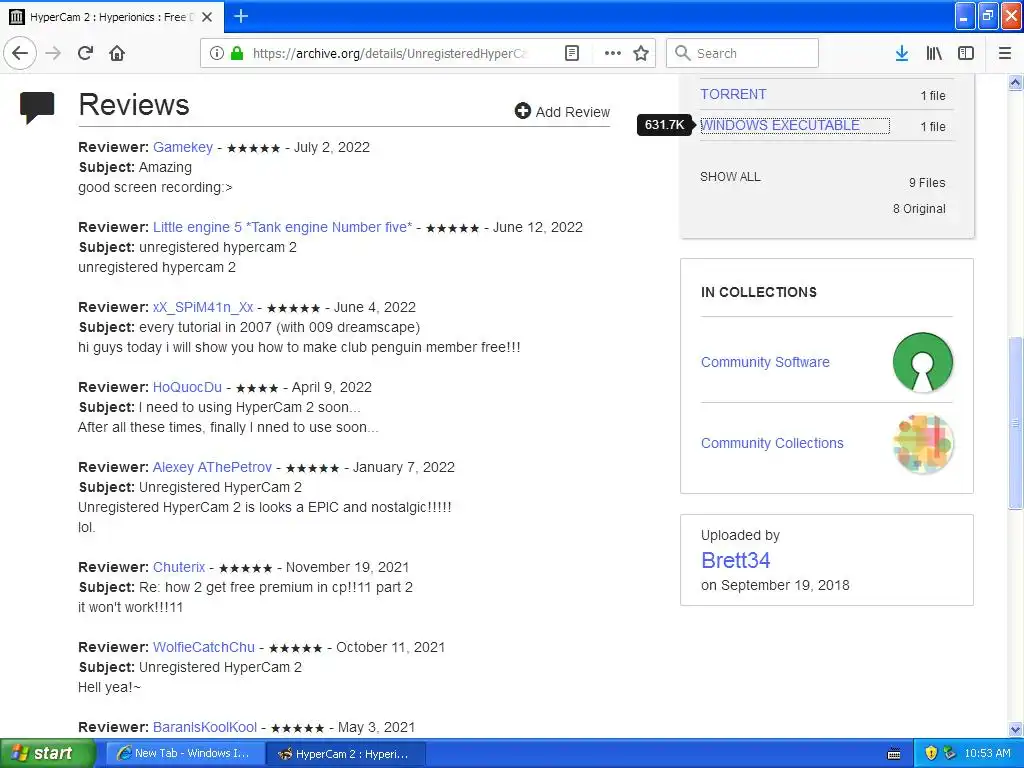
Task: Open WolfieCatchChu reviewer profile
Action: pos(204,647)
